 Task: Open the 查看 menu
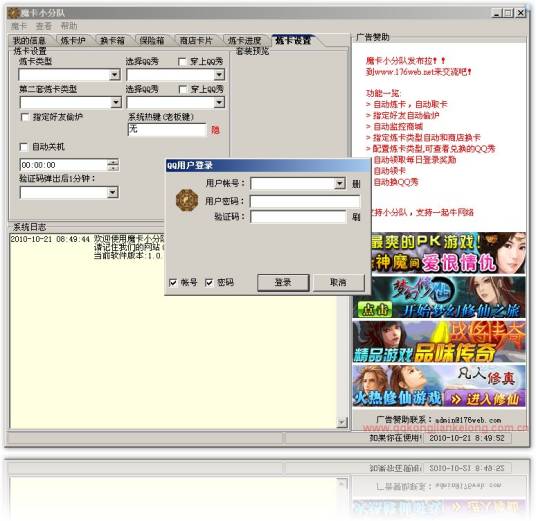(44, 26)
